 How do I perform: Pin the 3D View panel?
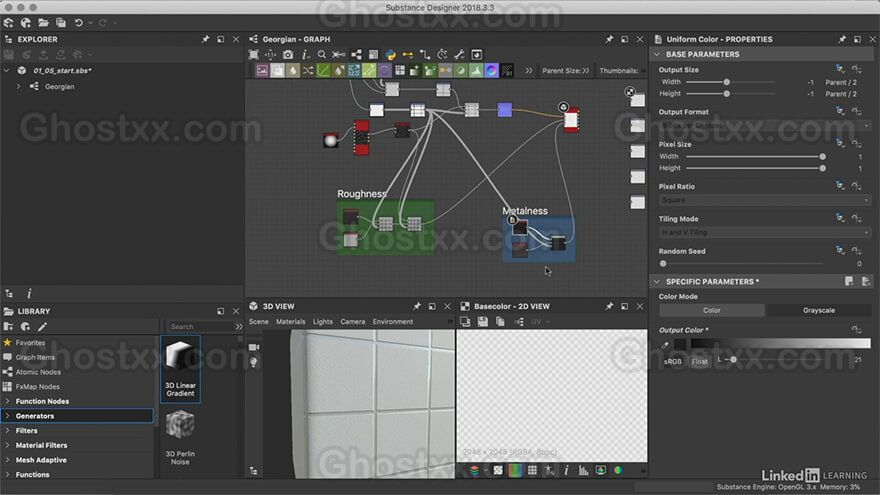tap(416, 306)
